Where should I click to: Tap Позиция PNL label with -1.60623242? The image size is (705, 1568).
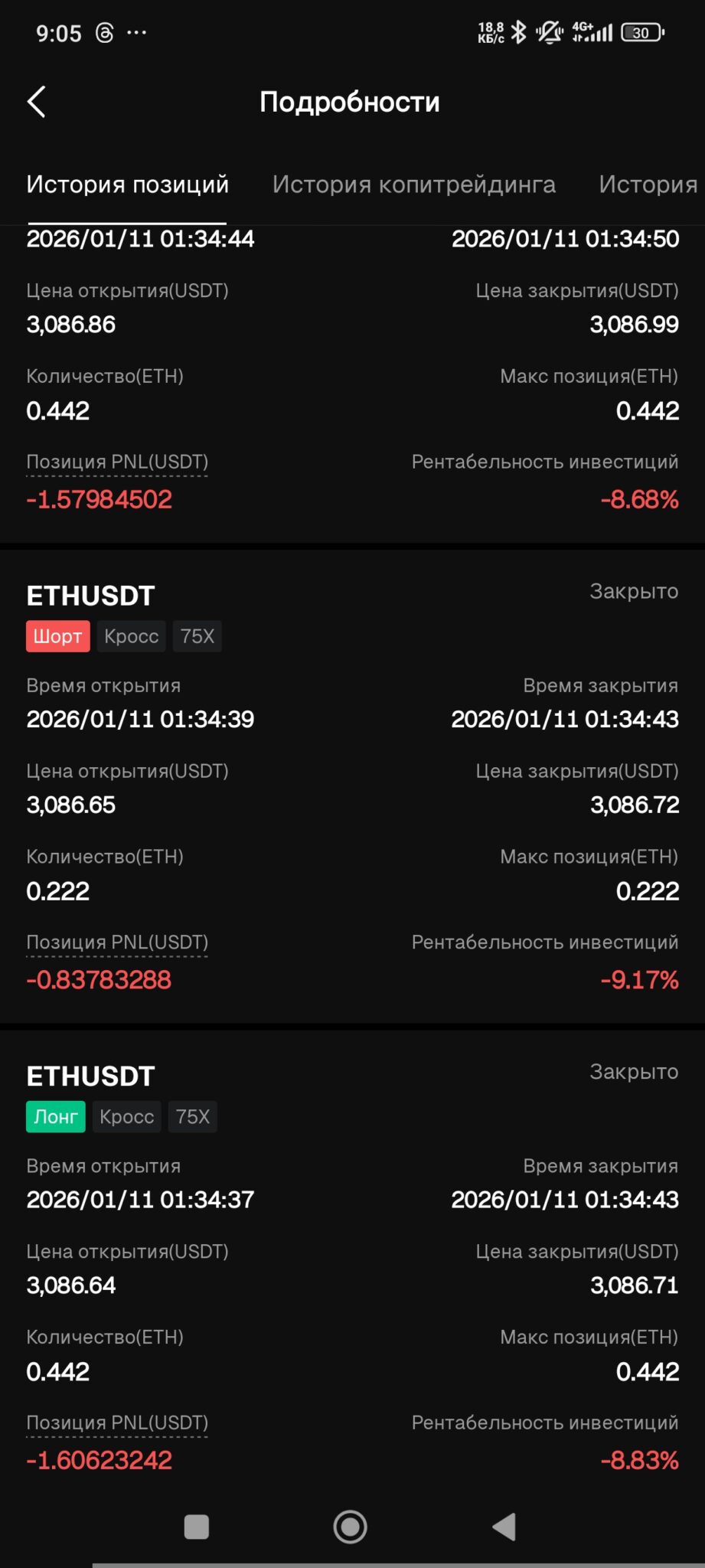click(117, 1423)
